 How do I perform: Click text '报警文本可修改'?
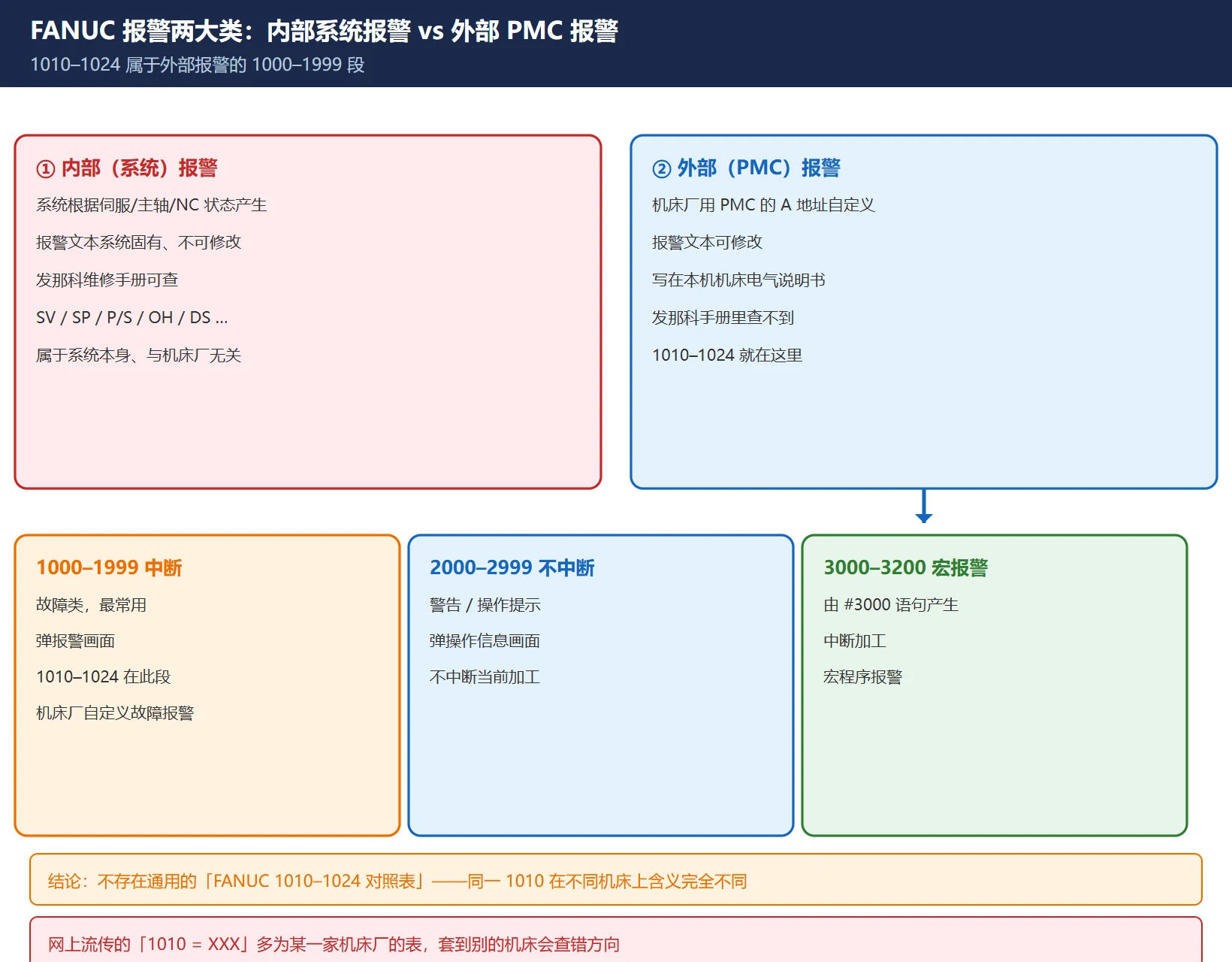tap(708, 243)
